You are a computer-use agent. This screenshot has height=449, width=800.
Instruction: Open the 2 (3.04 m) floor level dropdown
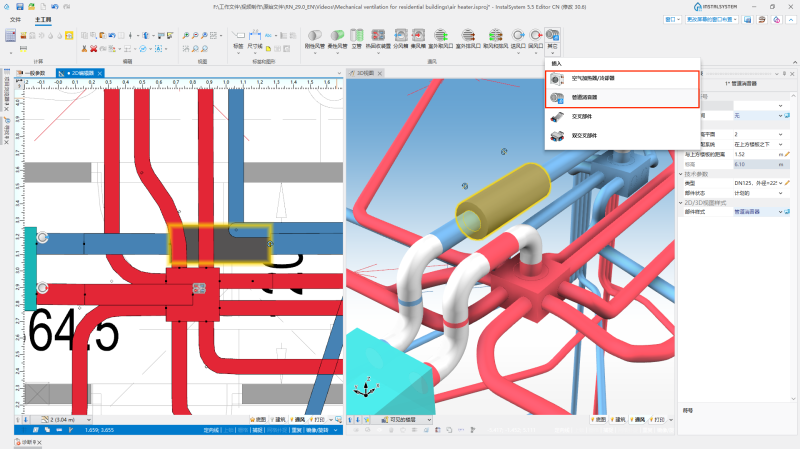click(66, 419)
